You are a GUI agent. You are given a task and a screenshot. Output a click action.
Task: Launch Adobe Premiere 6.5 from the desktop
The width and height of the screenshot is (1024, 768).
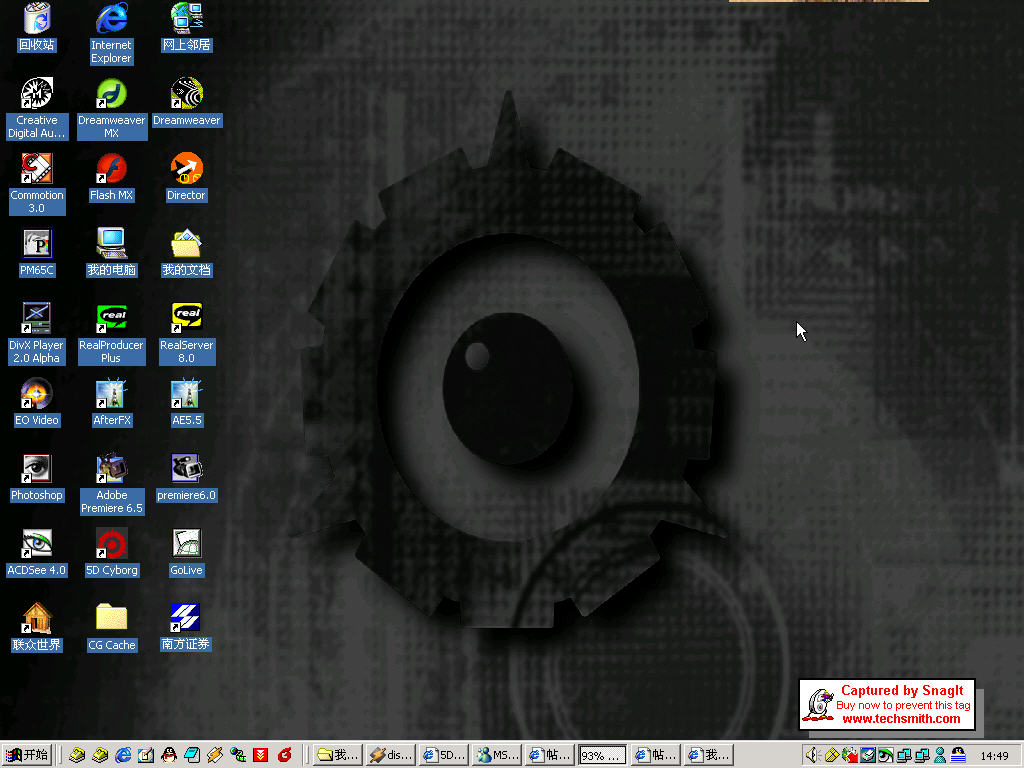pyautogui.click(x=111, y=468)
